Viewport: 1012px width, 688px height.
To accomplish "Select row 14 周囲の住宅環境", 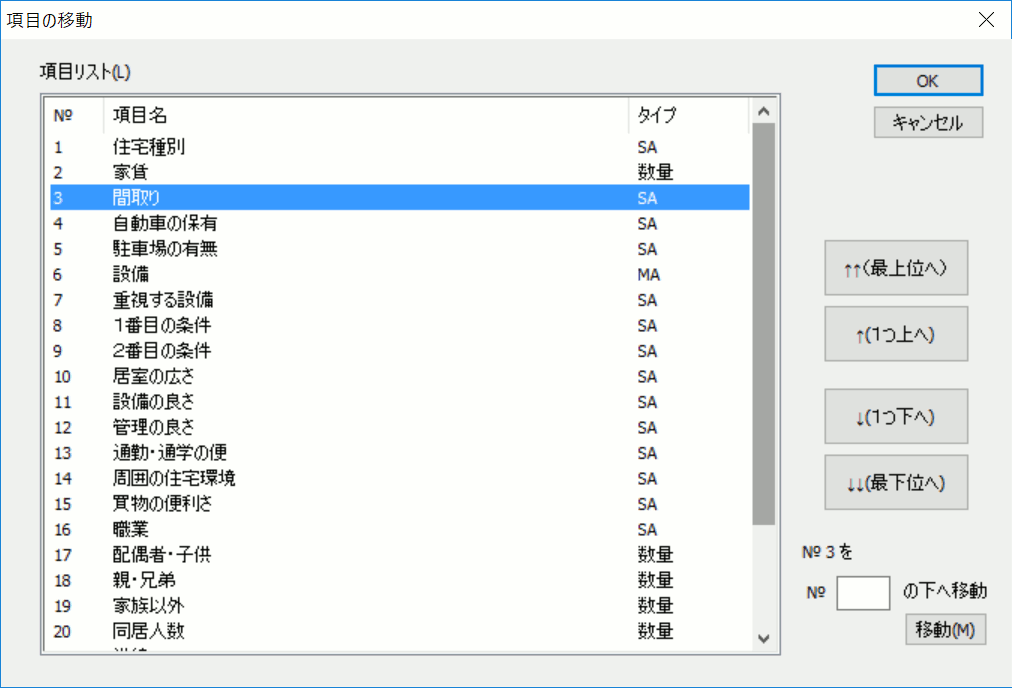I will click(x=400, y=478).
